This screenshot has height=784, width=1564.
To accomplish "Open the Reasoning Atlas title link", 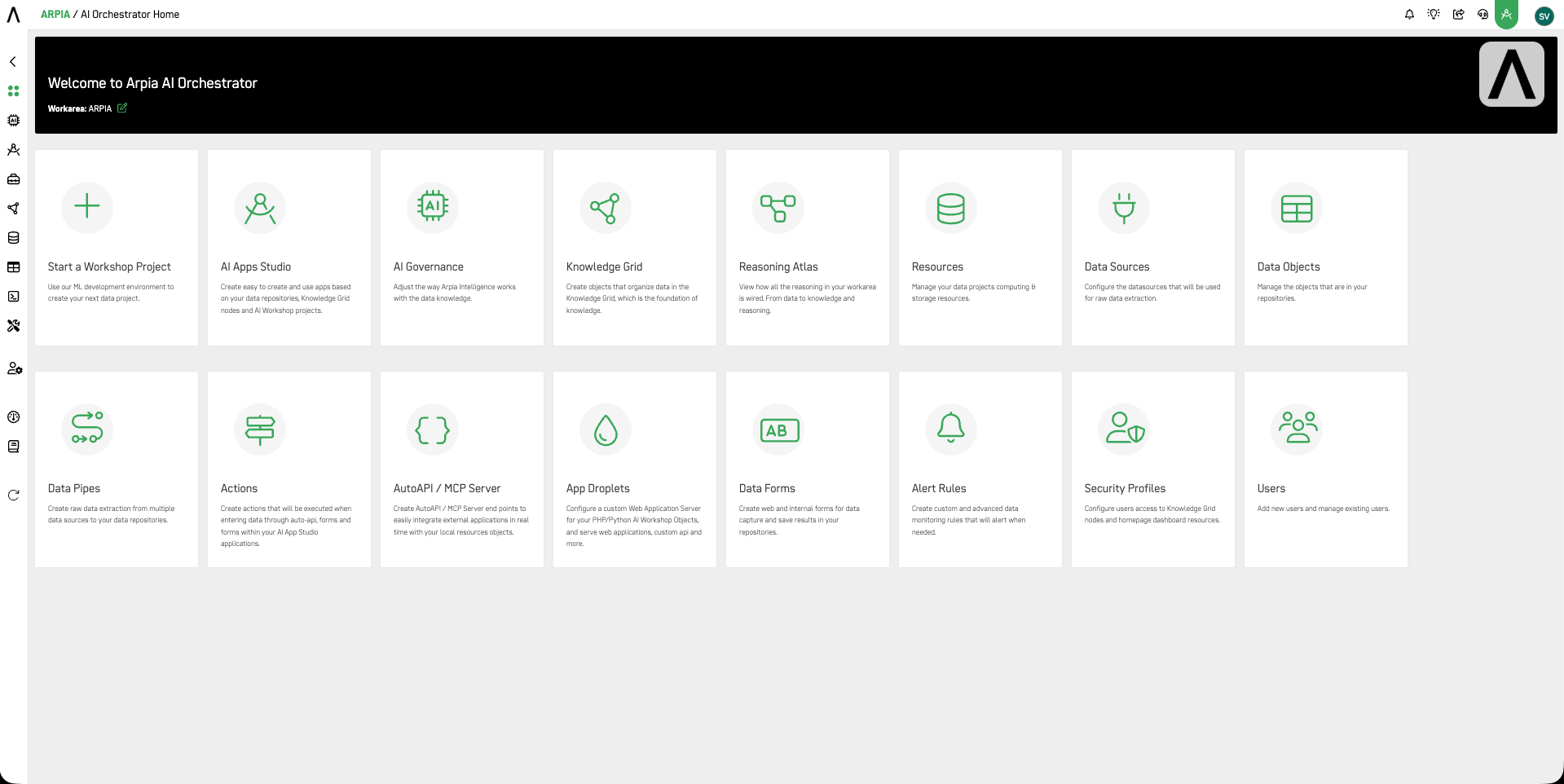I will [778, 266].
